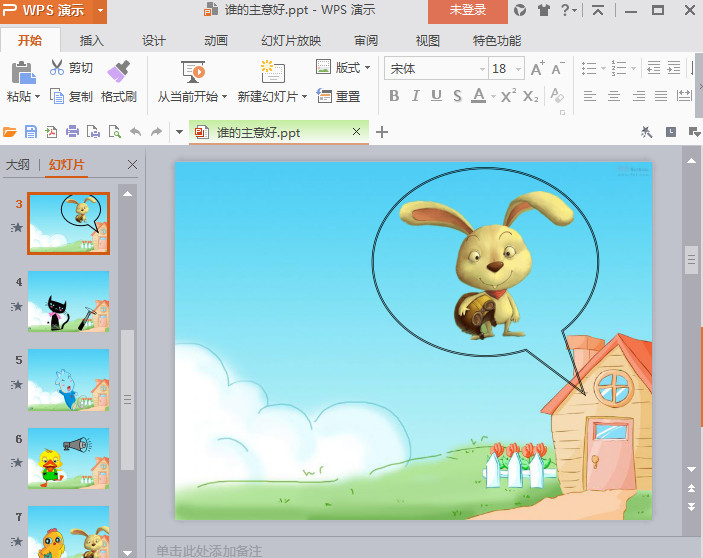The height and width of the screenshot is (558, 703).
Task: Increase font size with the A+ icon
Action: 538,69
